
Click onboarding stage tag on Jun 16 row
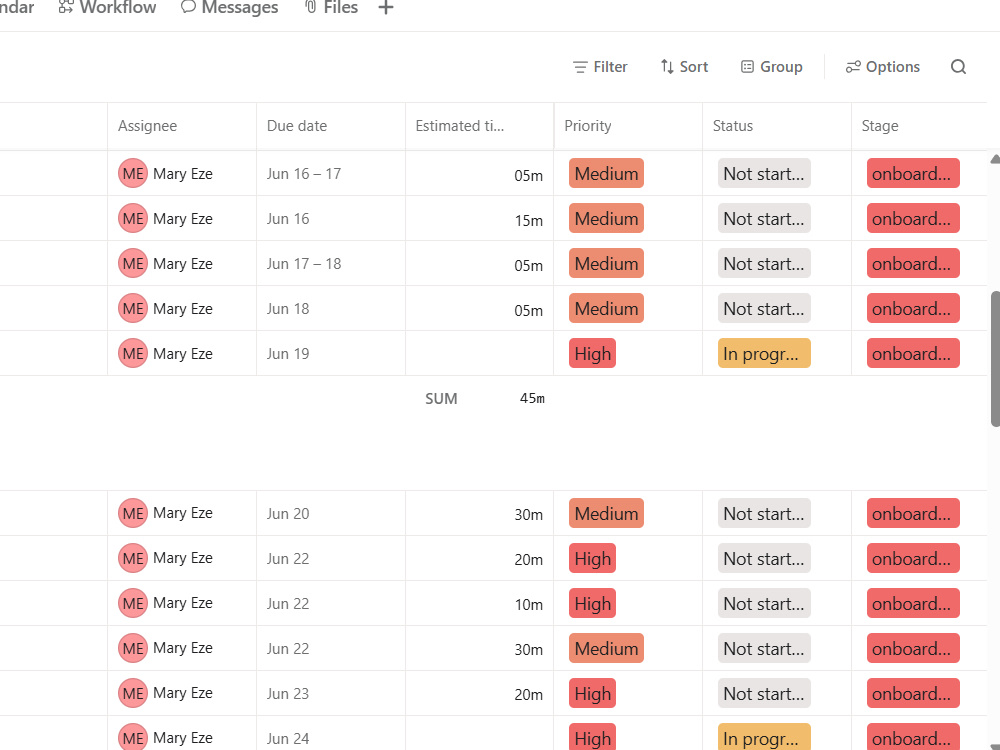pos(913,219)
